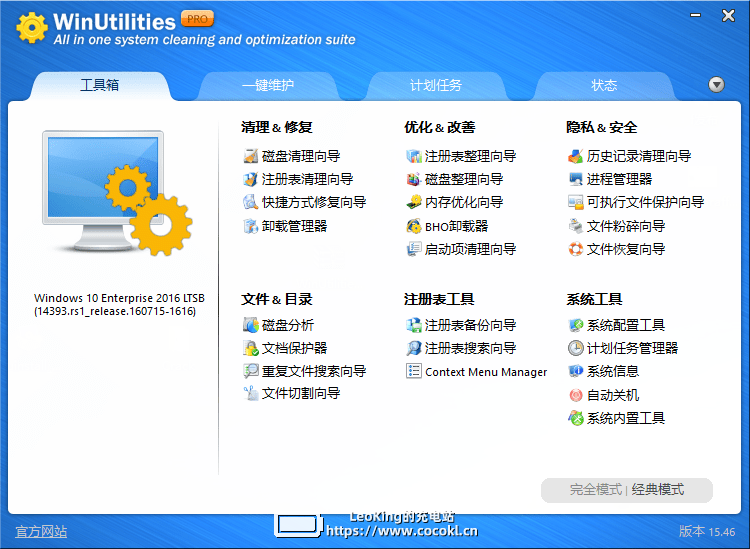Image resolution: width=750 pixels, height=549 pixels.
Task: Select 完全模式 display mode
Action: tap(596, 490)
